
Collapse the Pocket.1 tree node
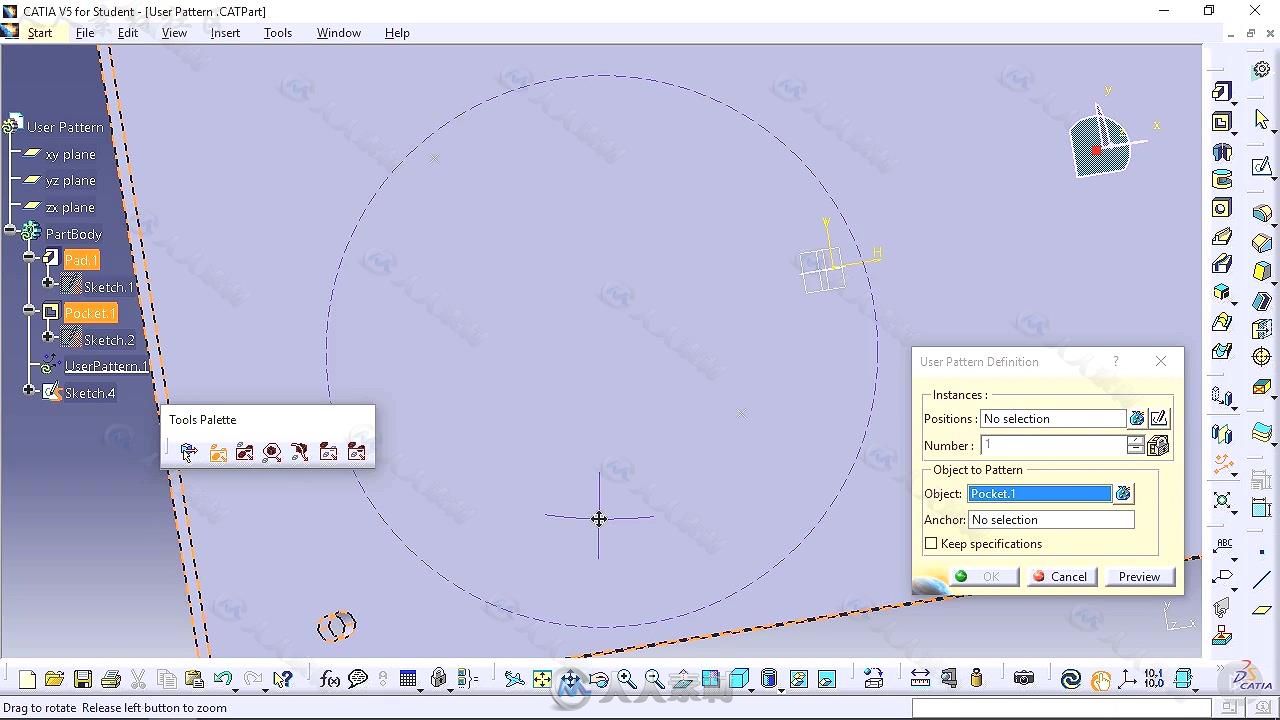click(x=30, y=310)
